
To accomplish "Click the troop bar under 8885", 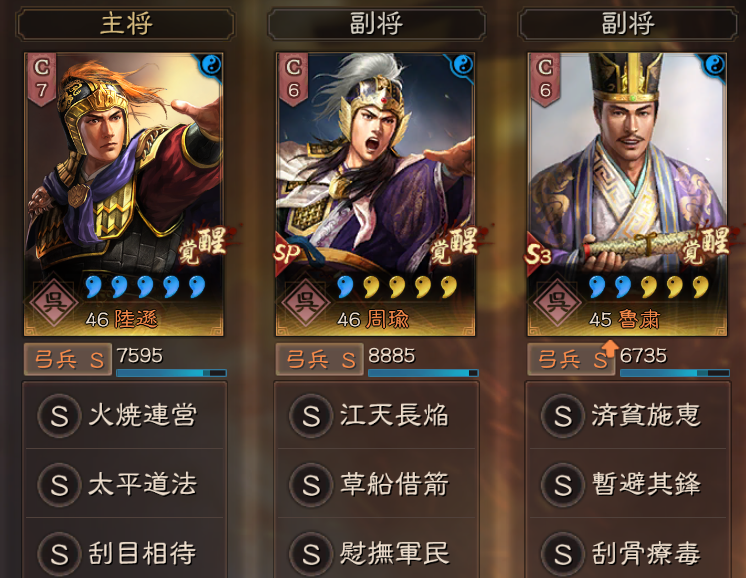I will (x=423, y=373).
